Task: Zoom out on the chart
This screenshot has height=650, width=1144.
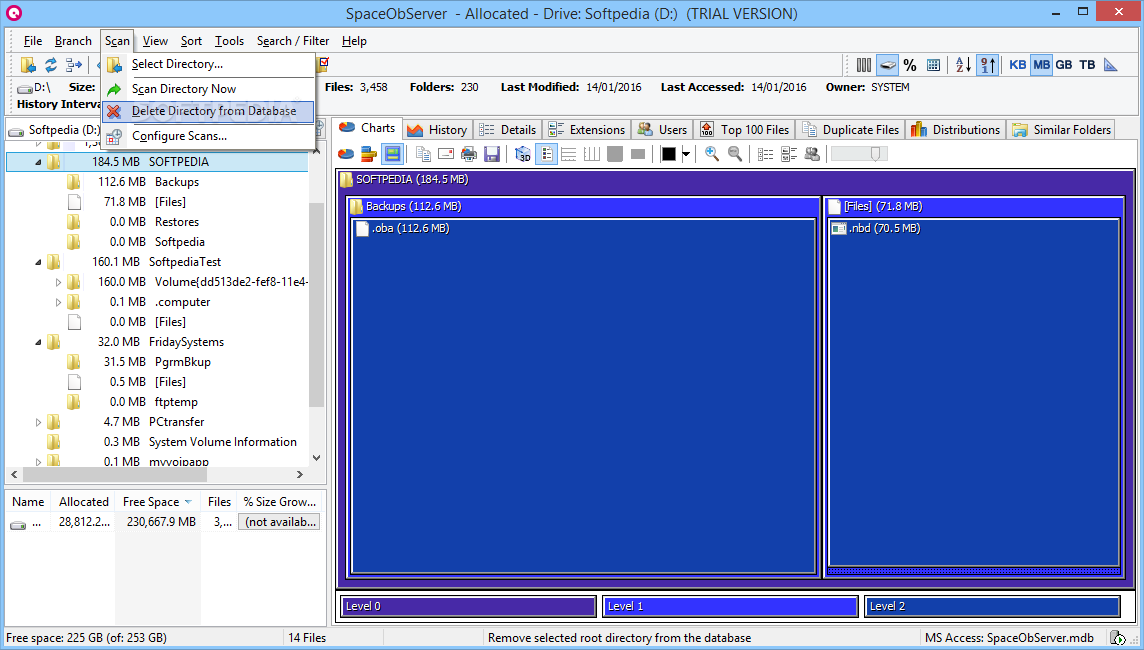Action: 735,154
